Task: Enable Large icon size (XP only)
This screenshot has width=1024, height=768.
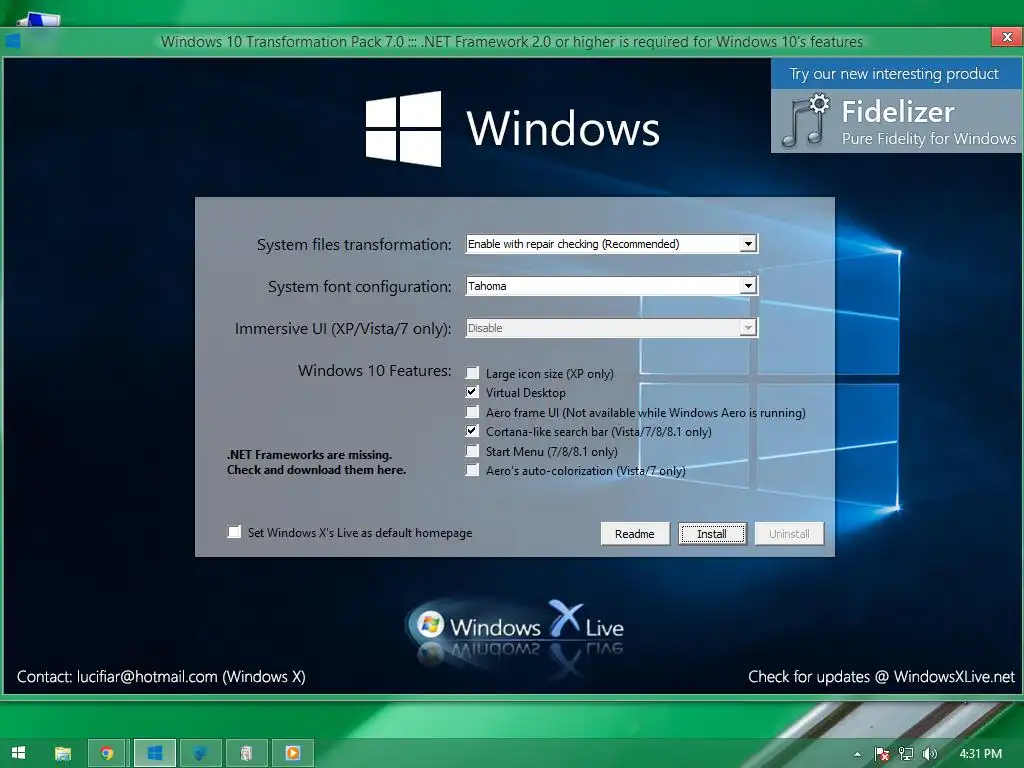Action: [472, 373]
